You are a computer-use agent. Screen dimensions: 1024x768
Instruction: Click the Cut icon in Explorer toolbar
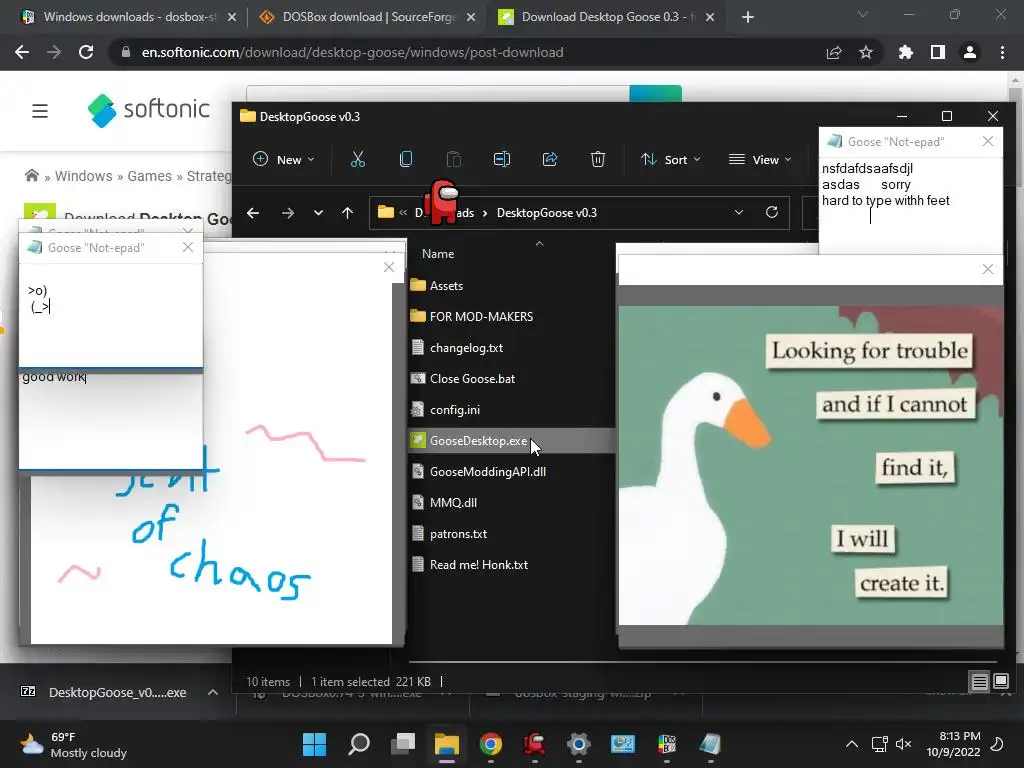coord(357,159)
